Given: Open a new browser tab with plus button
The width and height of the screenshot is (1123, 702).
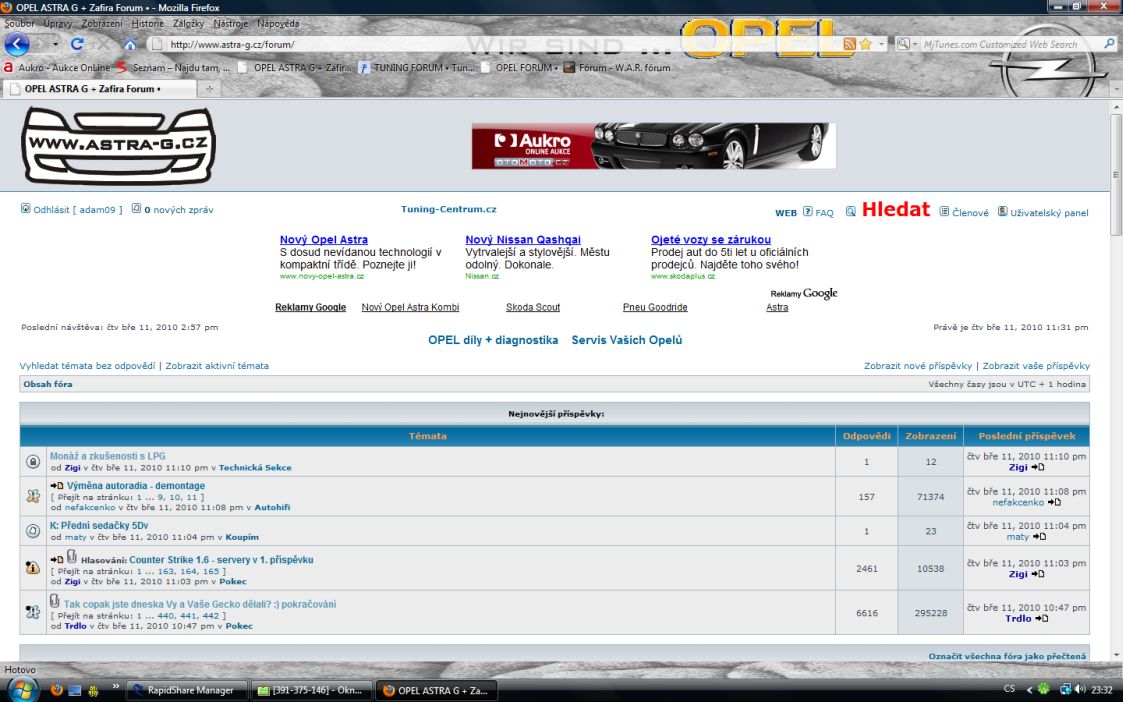Looking at the screenshot, I should click(x=210, y=88).
